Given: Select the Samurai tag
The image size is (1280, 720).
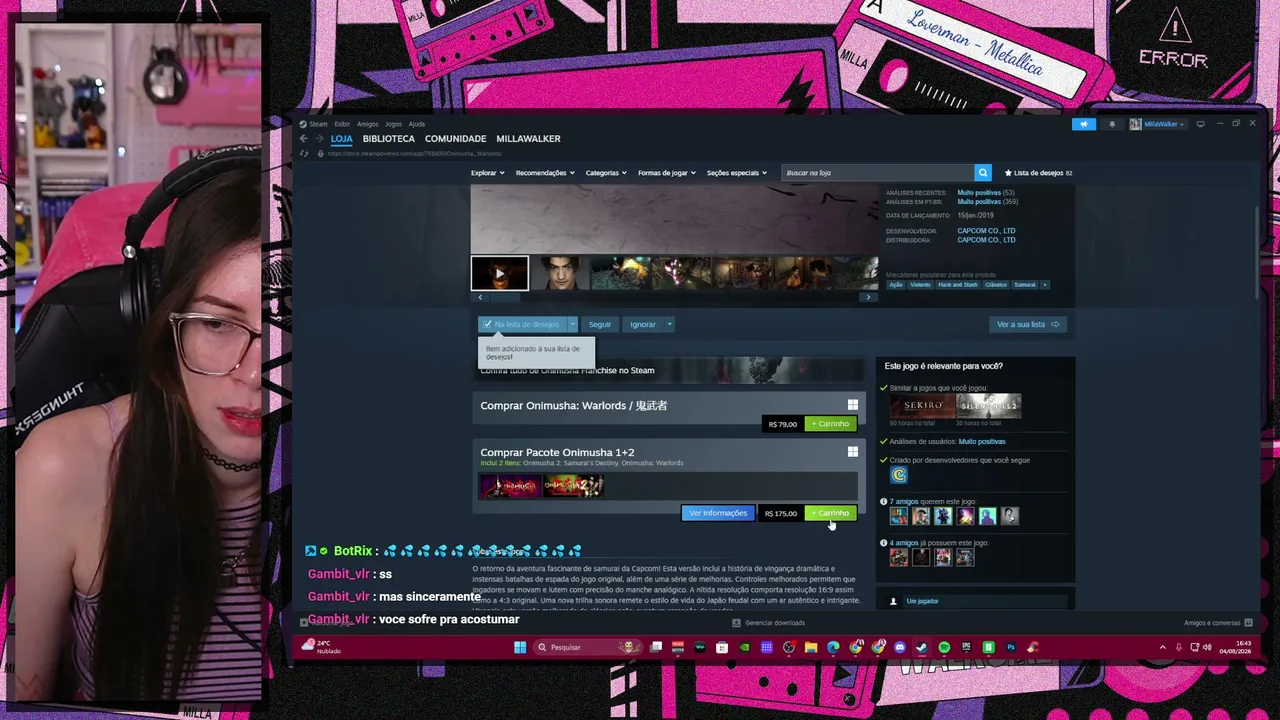Looking at the screenshot, I should point(1024,285).
